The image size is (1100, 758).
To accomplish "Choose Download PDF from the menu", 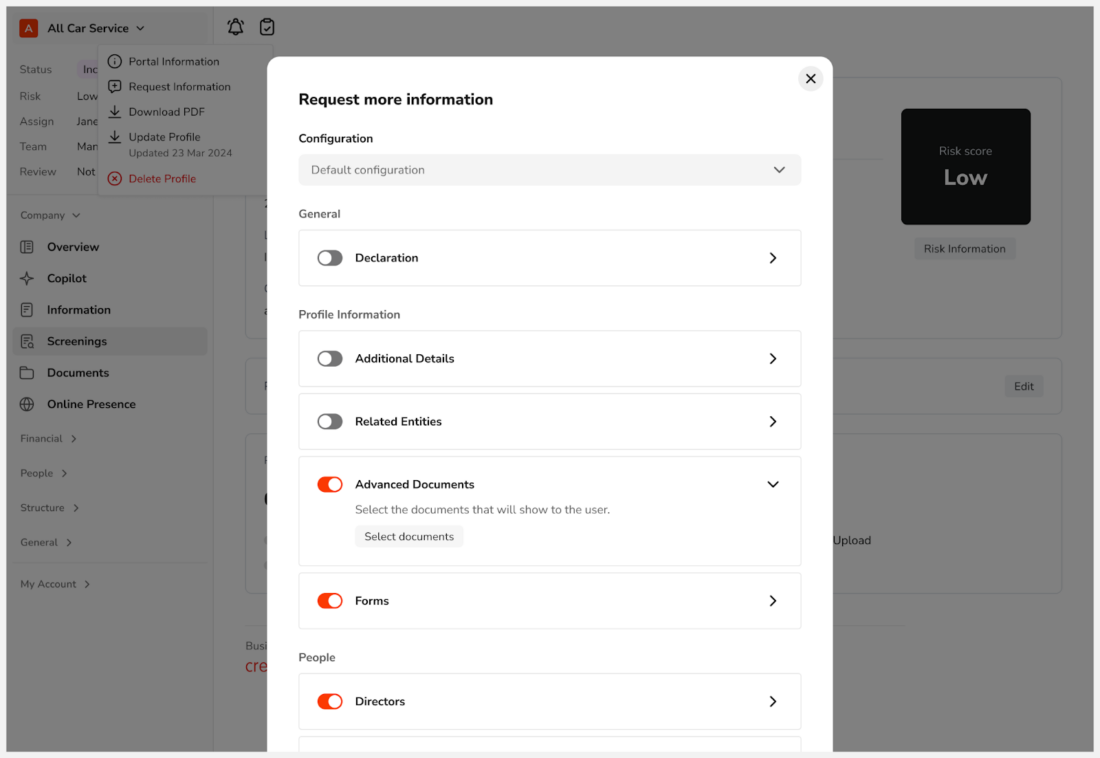I will pyautogui.click(x=166, y=112).
